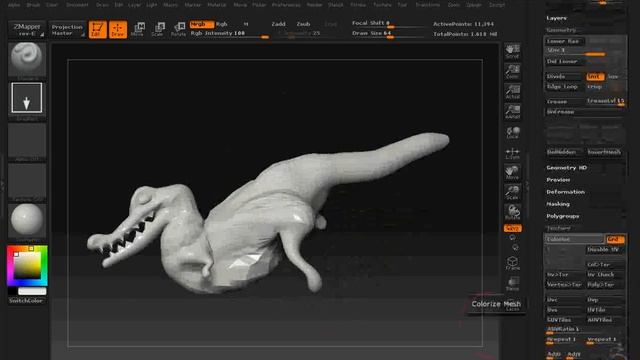Viewport: 640px width, 360px height.
Task: Adjust the Rgb Intensity slider
Action: point(229,33)
